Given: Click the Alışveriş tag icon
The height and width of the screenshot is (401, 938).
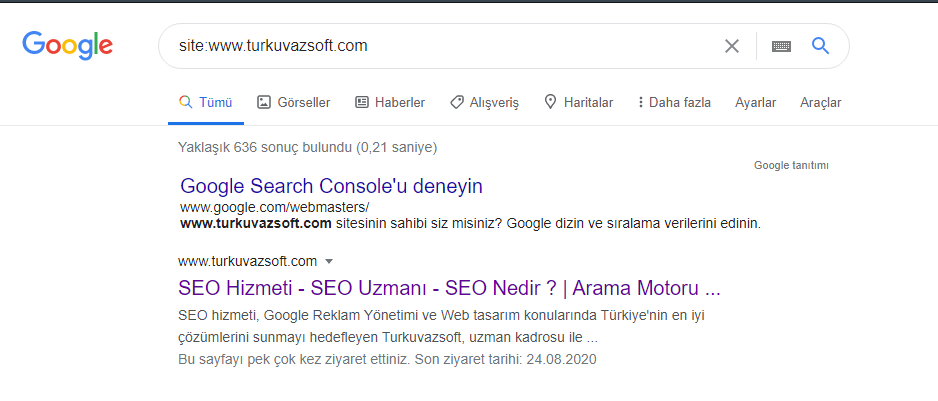Looking at the screenshot, I should 457,102.
